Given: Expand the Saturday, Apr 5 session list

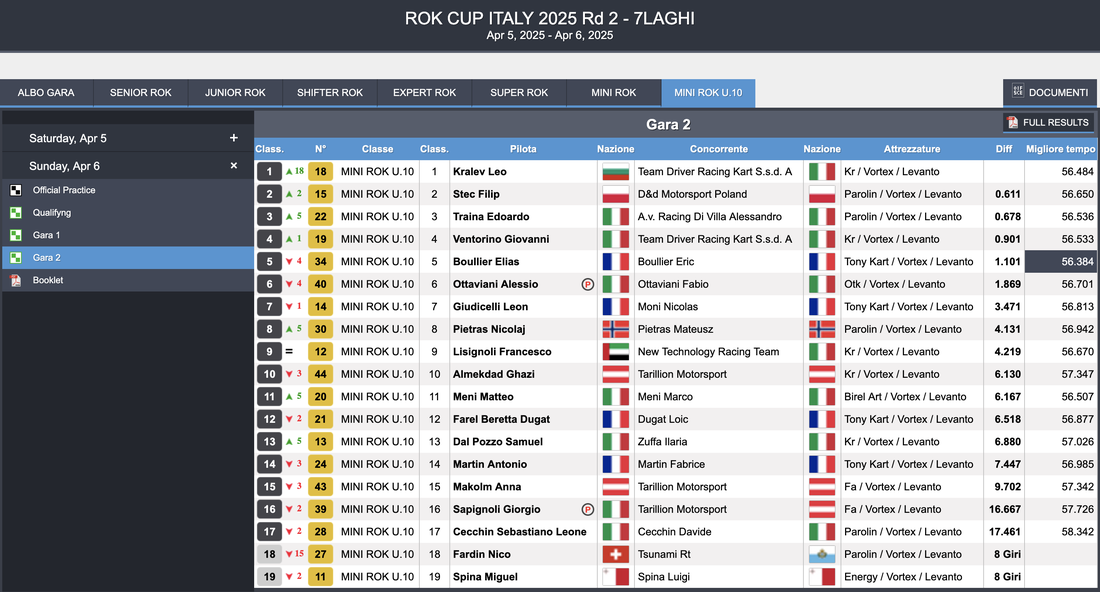Looking at the screenshot, I should [68, 138].
